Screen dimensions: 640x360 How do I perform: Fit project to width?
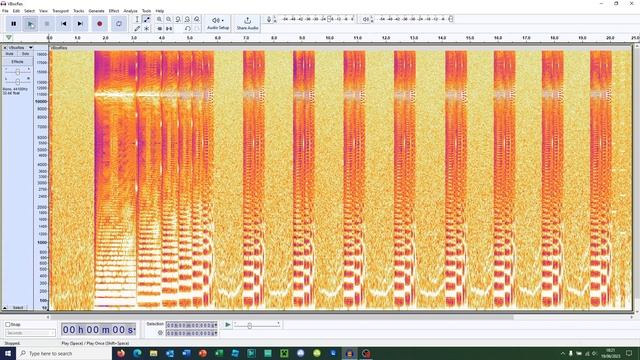point(187,19)
